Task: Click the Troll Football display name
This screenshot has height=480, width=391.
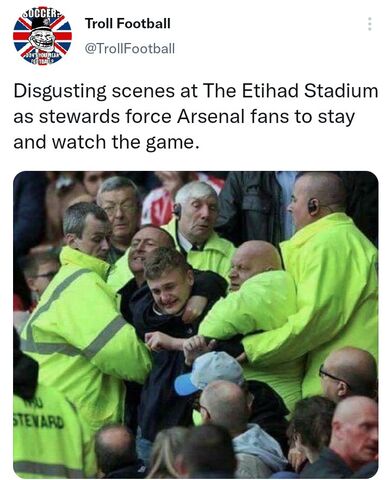Action: pyautogui.click(x=128, y=23)
